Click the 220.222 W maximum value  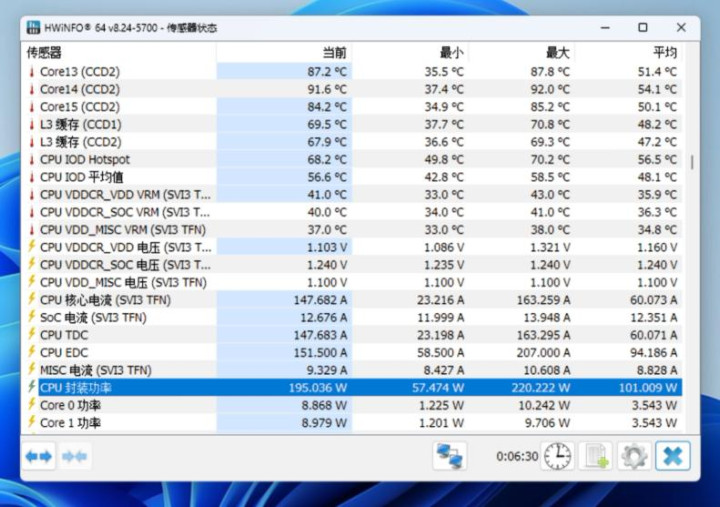coord(541,388)
